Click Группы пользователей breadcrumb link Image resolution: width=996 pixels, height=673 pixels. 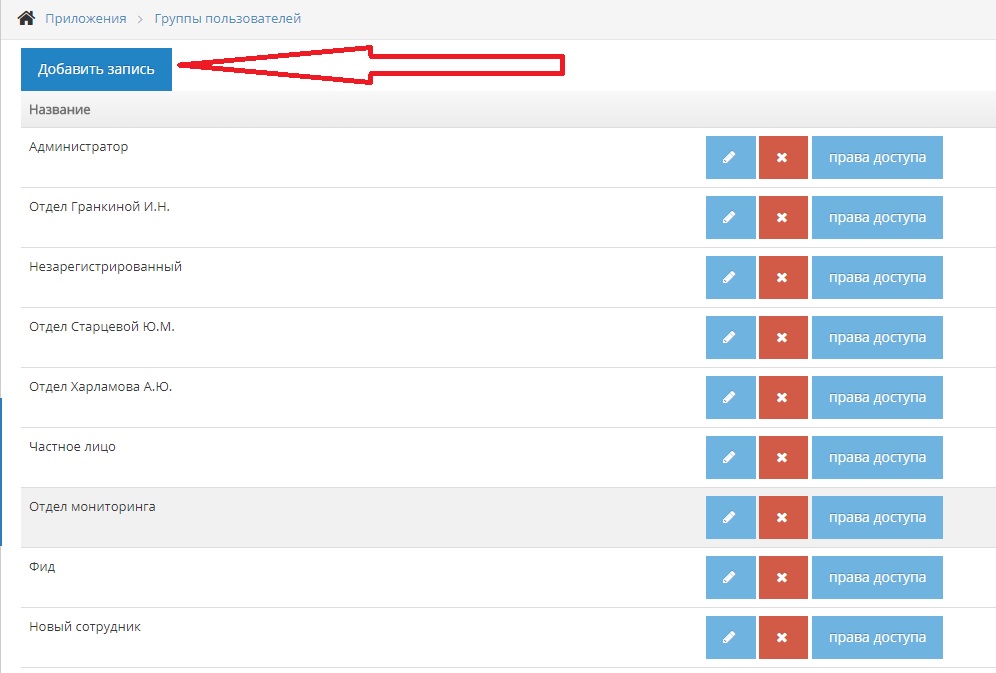(227, 18)
